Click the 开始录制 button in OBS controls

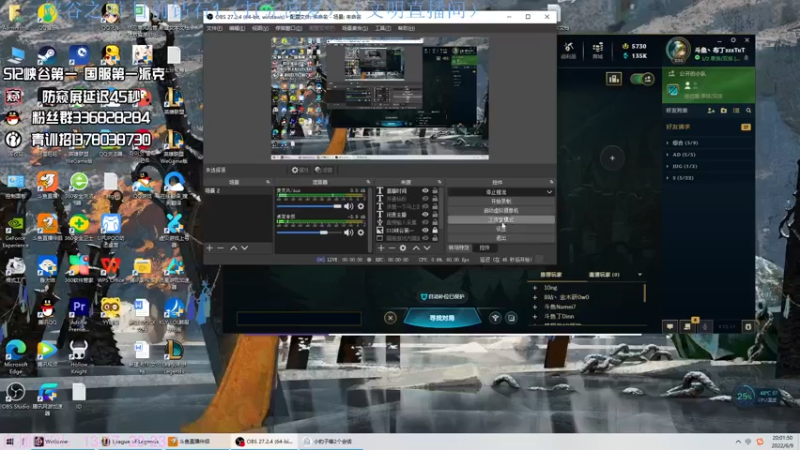501,201
